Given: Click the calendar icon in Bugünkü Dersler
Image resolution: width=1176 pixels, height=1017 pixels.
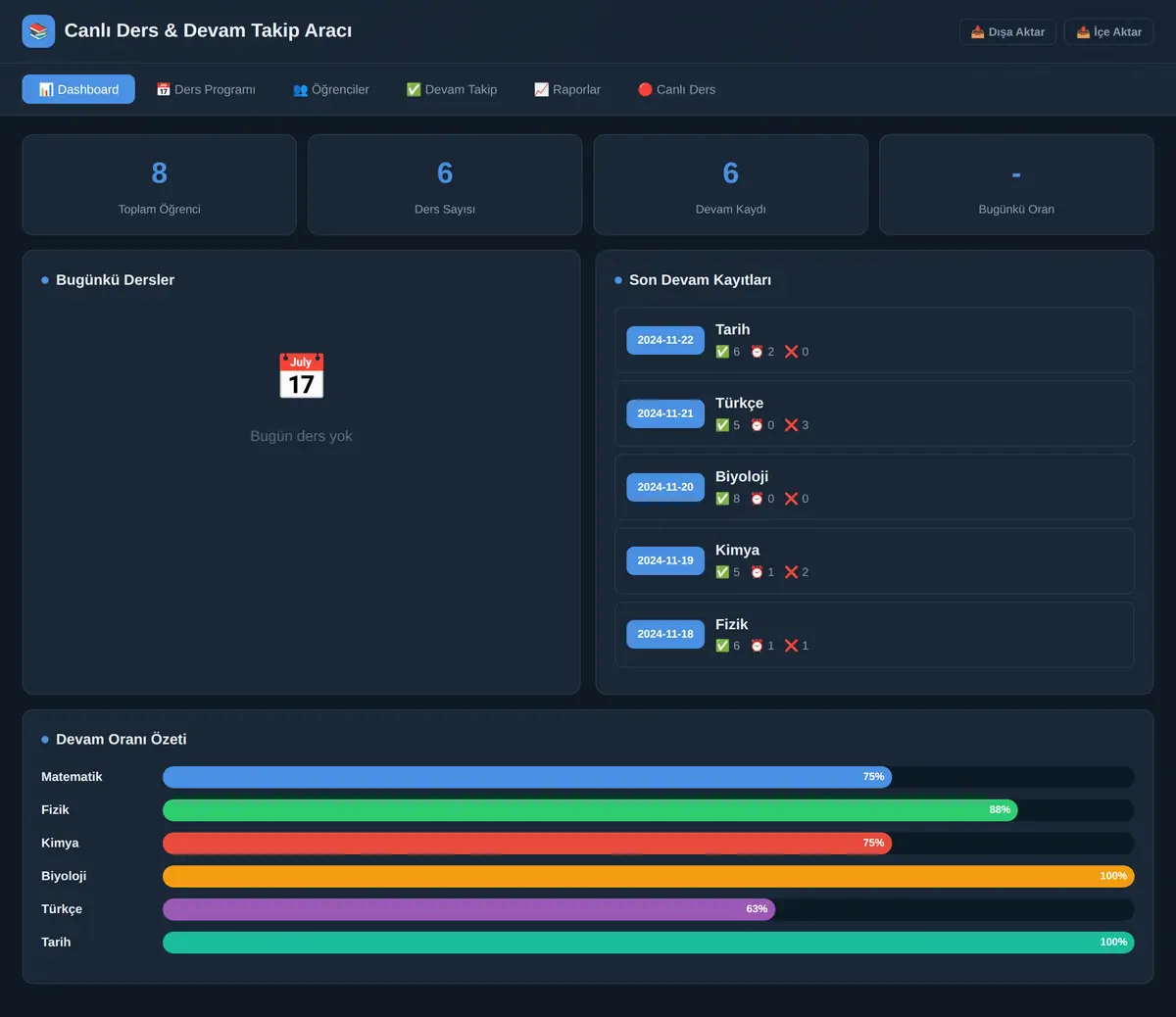Looking at the screenshot, I should point(301,376).
